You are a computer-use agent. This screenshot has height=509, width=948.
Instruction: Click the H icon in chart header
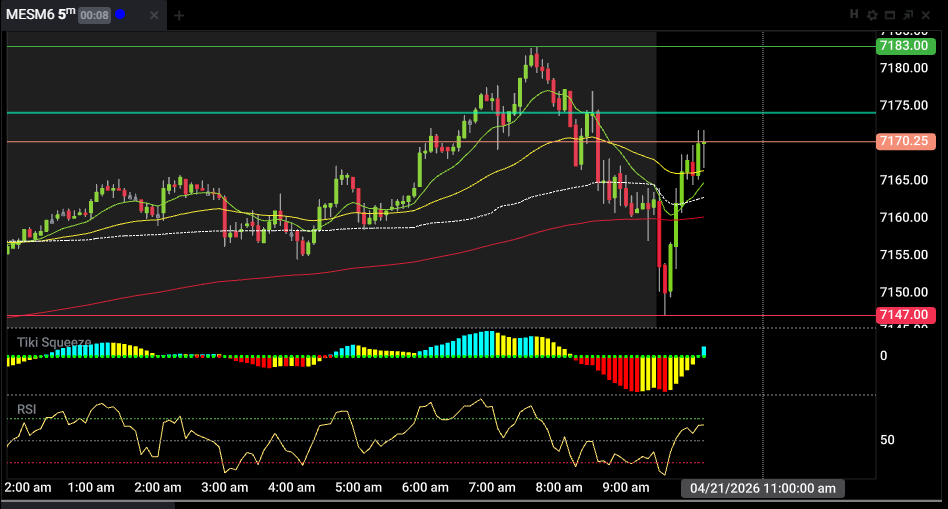coord(854,15)
